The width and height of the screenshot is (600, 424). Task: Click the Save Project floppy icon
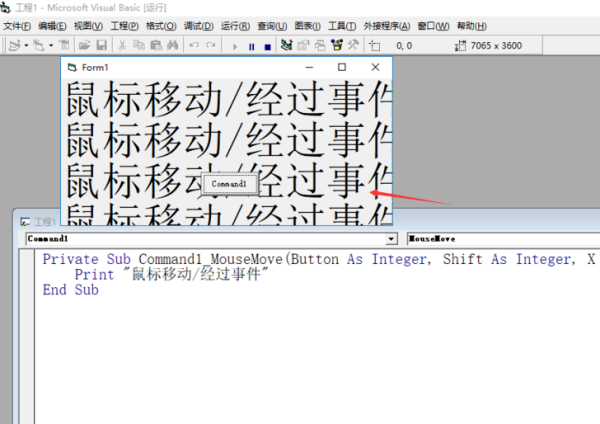click(101, 45)
